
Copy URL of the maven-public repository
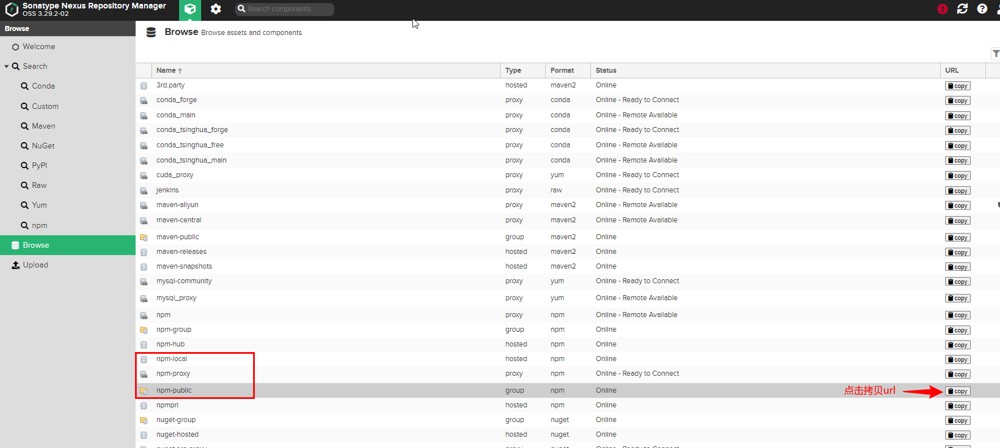[x=958, y=237]
